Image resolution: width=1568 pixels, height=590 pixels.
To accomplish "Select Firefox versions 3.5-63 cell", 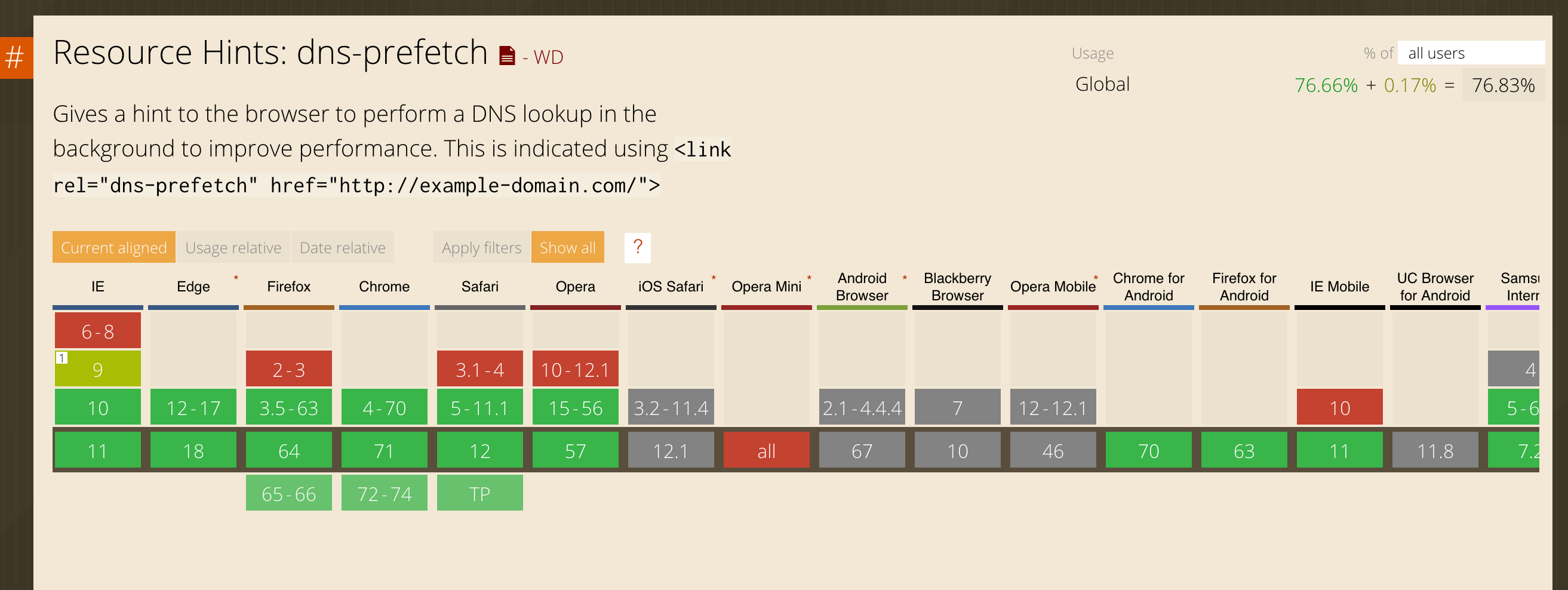I will point(289,407).
